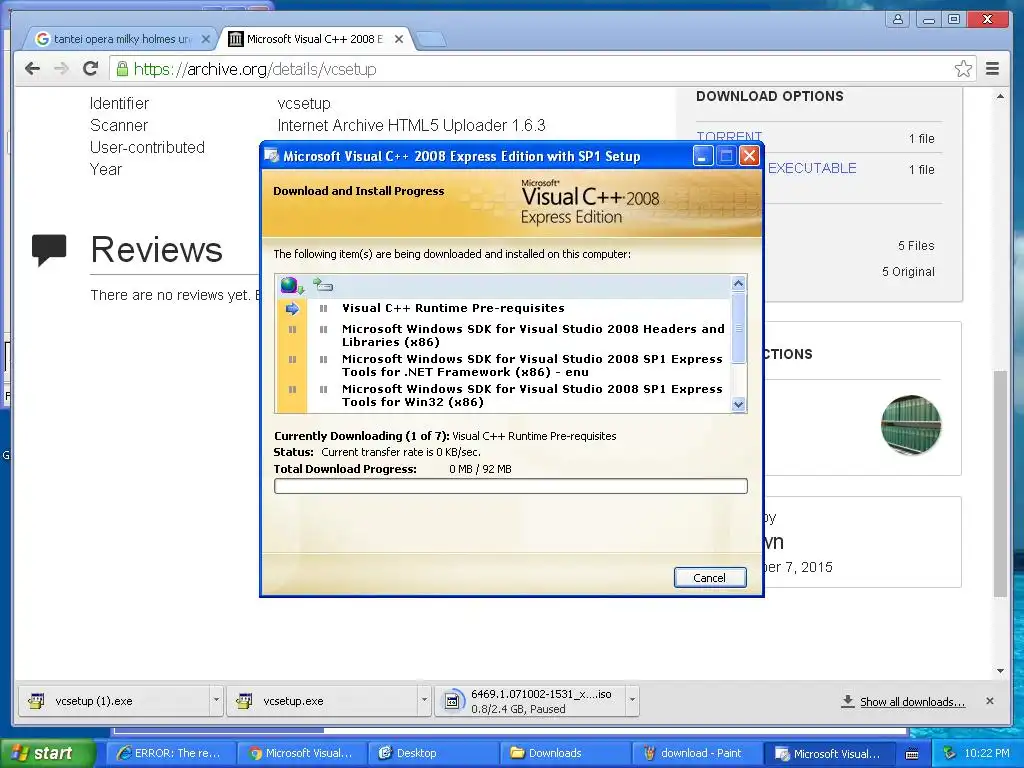The width and height of the screenshot is (1024, 768).
Task: Click the install column header icon
Action: pos(323,285)
